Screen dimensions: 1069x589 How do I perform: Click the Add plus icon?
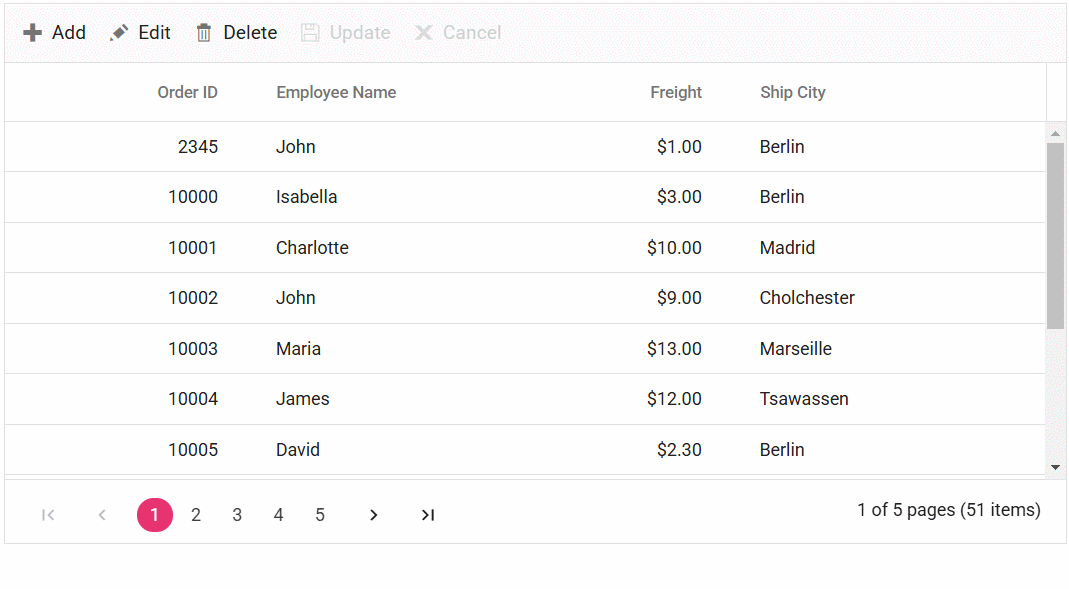(x=33, y=33)
